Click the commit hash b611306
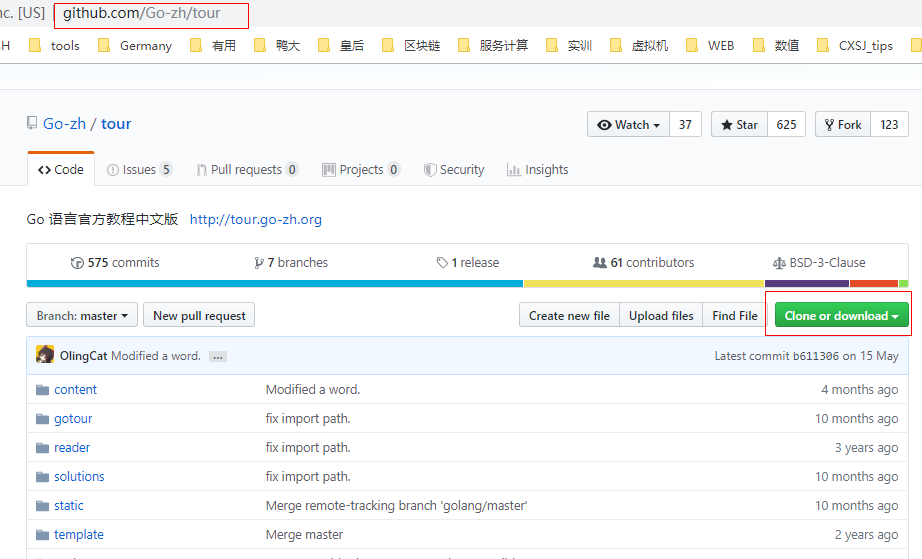Screen dimensions: 922x559 [816, 356]
